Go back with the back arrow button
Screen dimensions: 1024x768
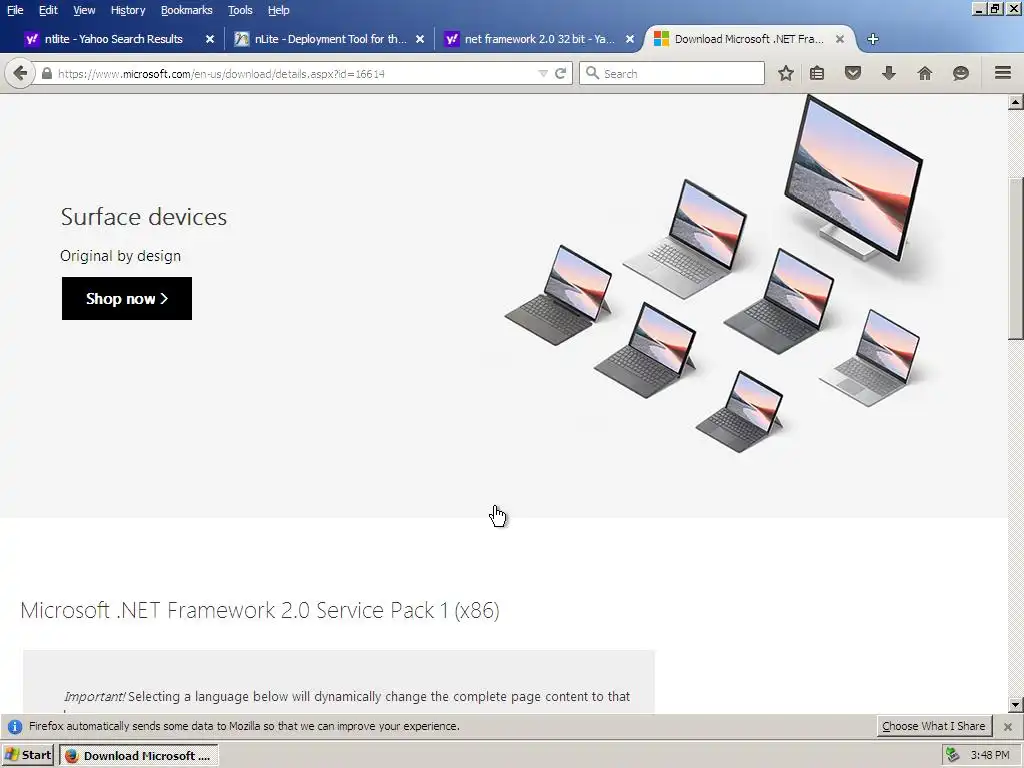click(20, 73)
